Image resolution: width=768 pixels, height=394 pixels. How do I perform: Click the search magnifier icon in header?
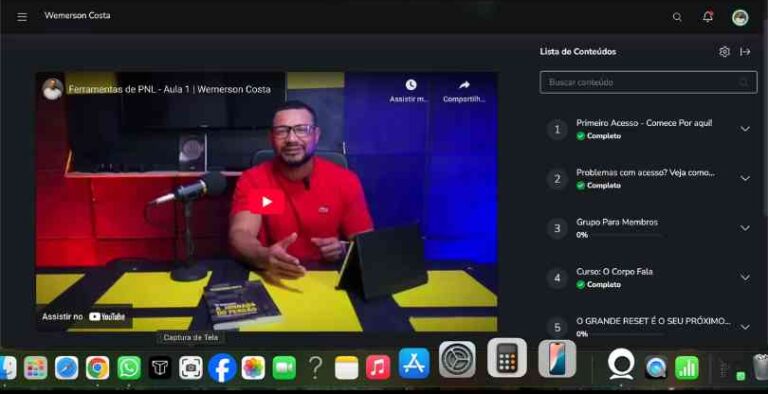click(677, 17)
